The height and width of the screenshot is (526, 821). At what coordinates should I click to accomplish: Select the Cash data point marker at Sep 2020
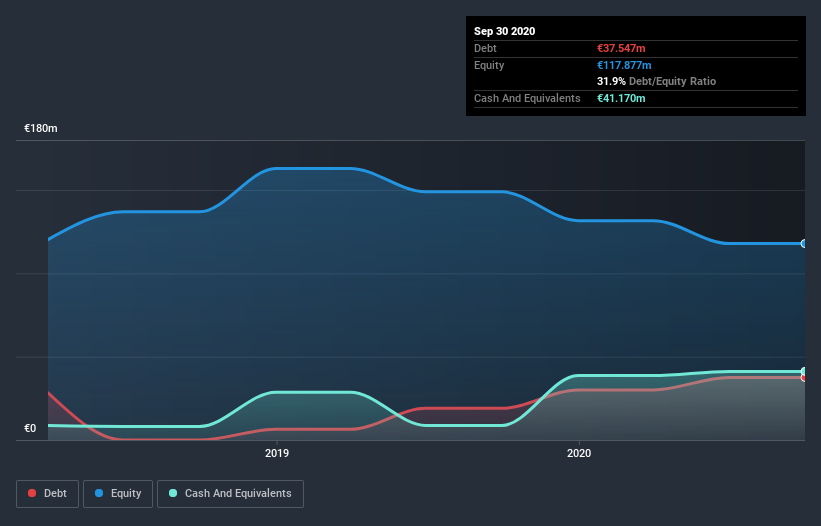tap(804, 372)
